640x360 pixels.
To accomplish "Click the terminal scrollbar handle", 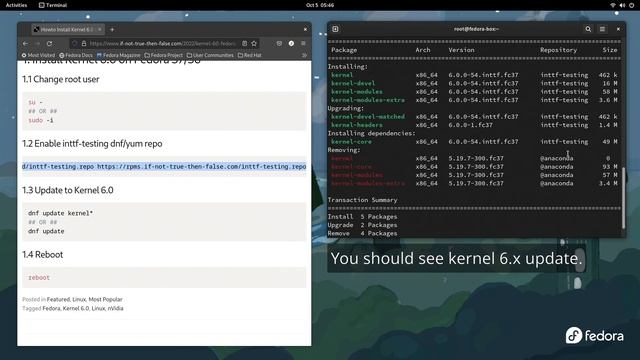I will pyautogui.click(x=623, y=198).
